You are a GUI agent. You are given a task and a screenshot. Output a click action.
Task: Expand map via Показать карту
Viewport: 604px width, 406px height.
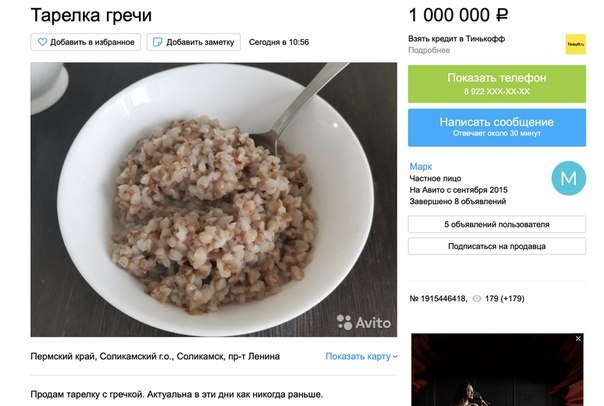tap(358, 356)
